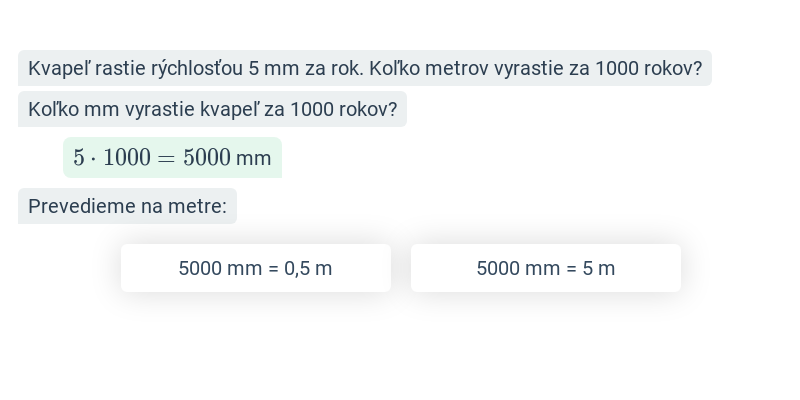Click the phrase 'Koľko metrov vyrastie za 1000 rokov?'
Screen dimensions: 800x400
coord(536,68)
